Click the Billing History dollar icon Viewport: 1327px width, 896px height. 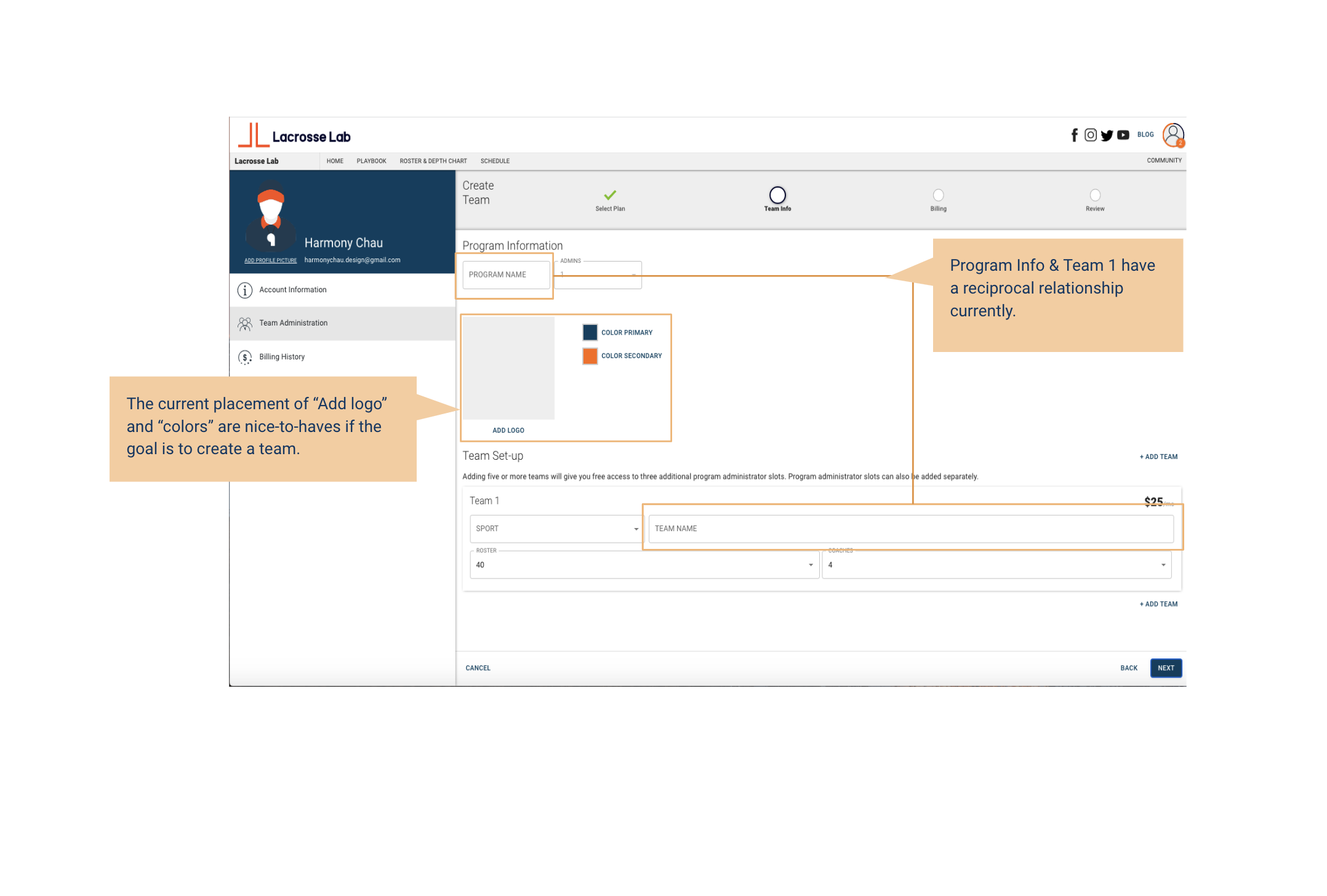click(x=245, y=357)
